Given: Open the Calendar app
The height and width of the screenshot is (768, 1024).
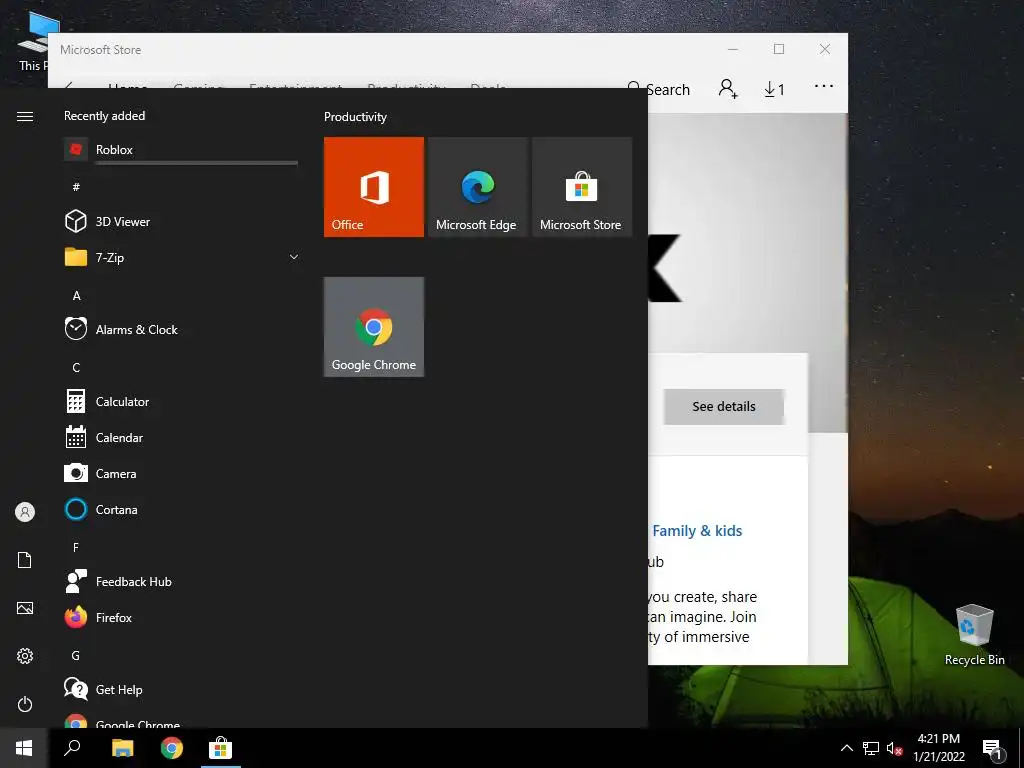Looking at the screenshot, I should [x=181, y=438].
